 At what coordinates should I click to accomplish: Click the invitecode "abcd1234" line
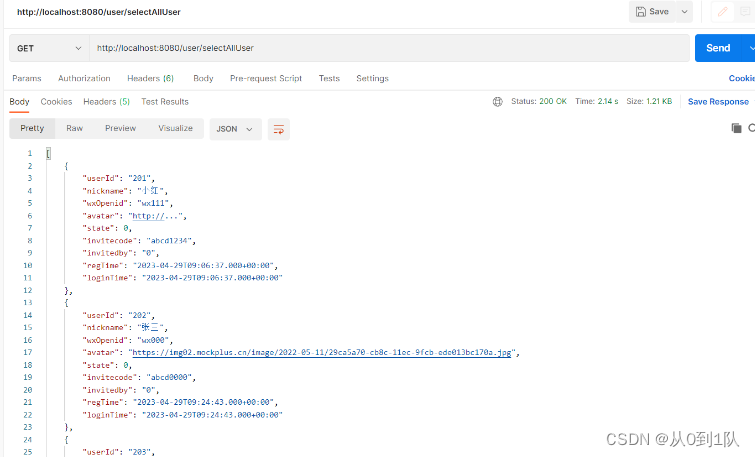pos(139,240)
